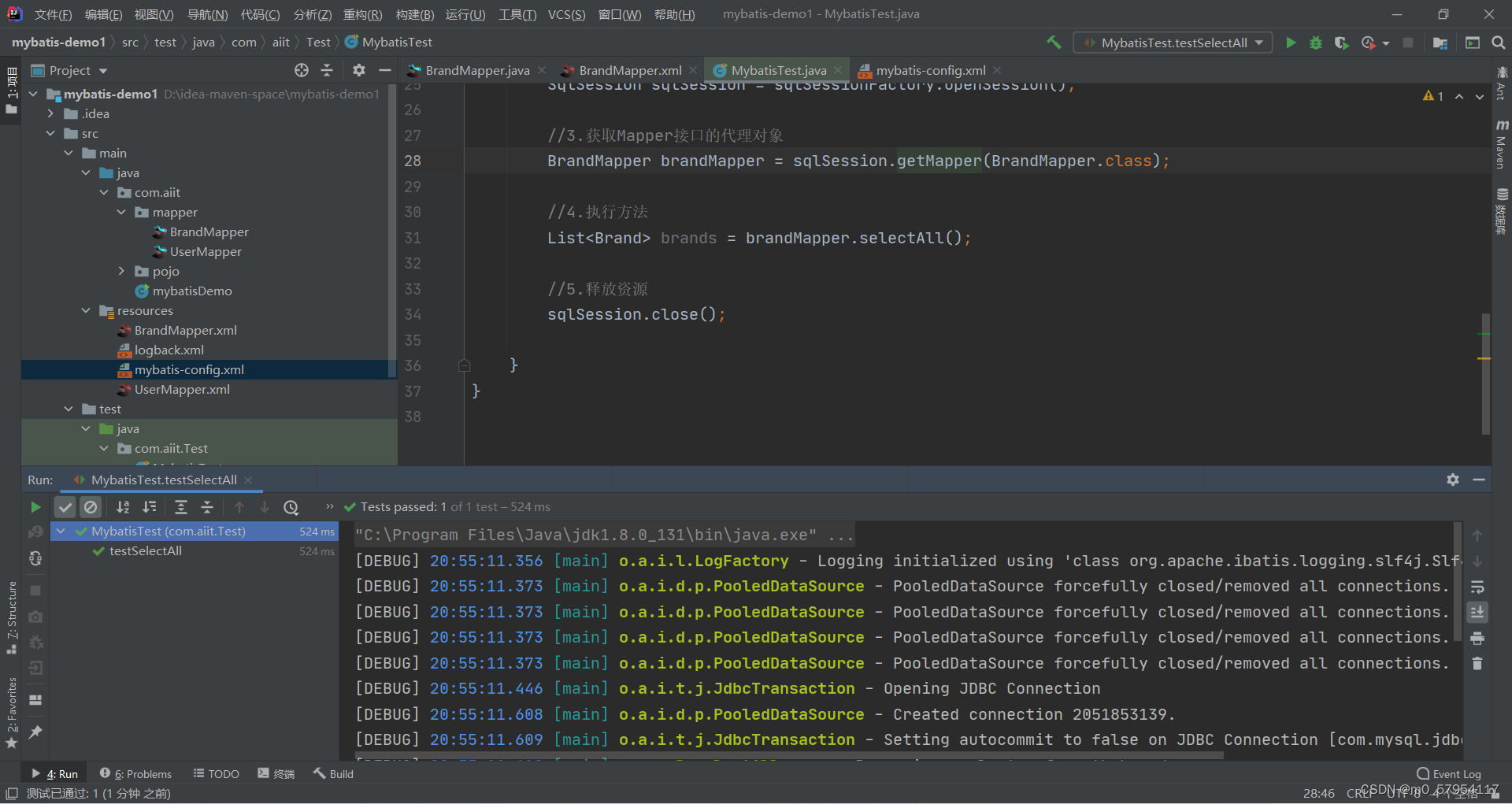Open the 6: Problems tool window

(135, 774)
